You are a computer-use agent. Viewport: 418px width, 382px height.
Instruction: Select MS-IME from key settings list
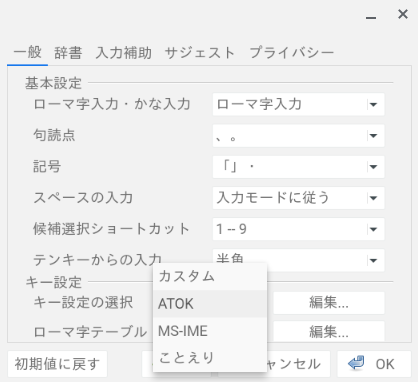click(210, 331)
